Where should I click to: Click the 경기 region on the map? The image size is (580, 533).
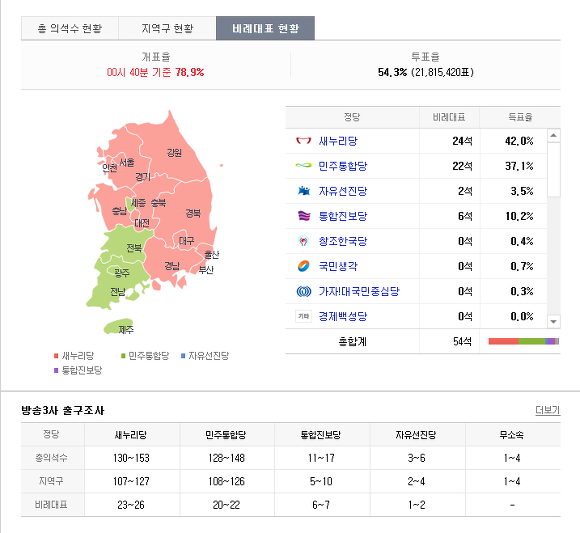coord(143,177)
